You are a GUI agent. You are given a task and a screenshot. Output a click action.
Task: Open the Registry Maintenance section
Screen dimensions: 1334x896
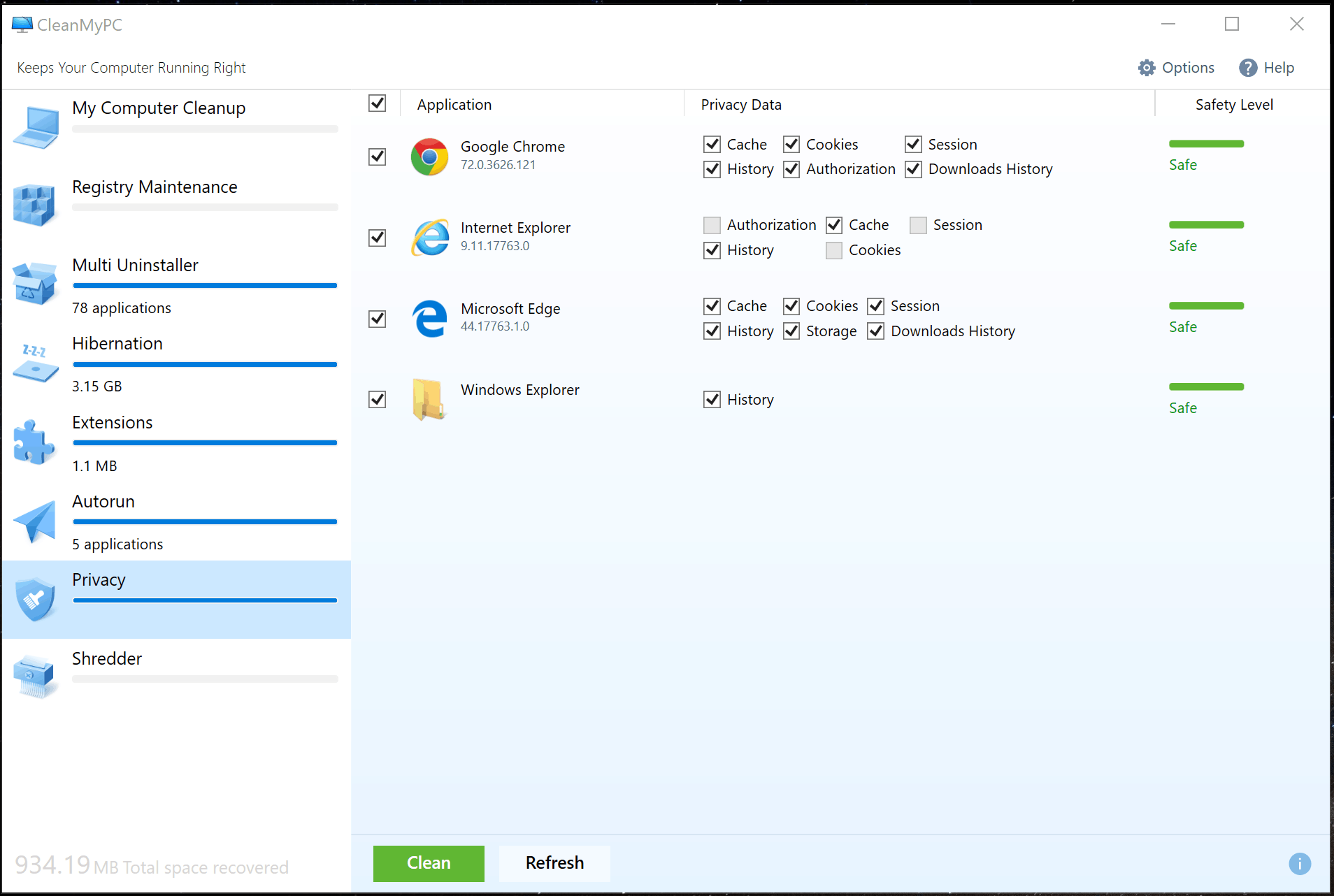(176, 206)
